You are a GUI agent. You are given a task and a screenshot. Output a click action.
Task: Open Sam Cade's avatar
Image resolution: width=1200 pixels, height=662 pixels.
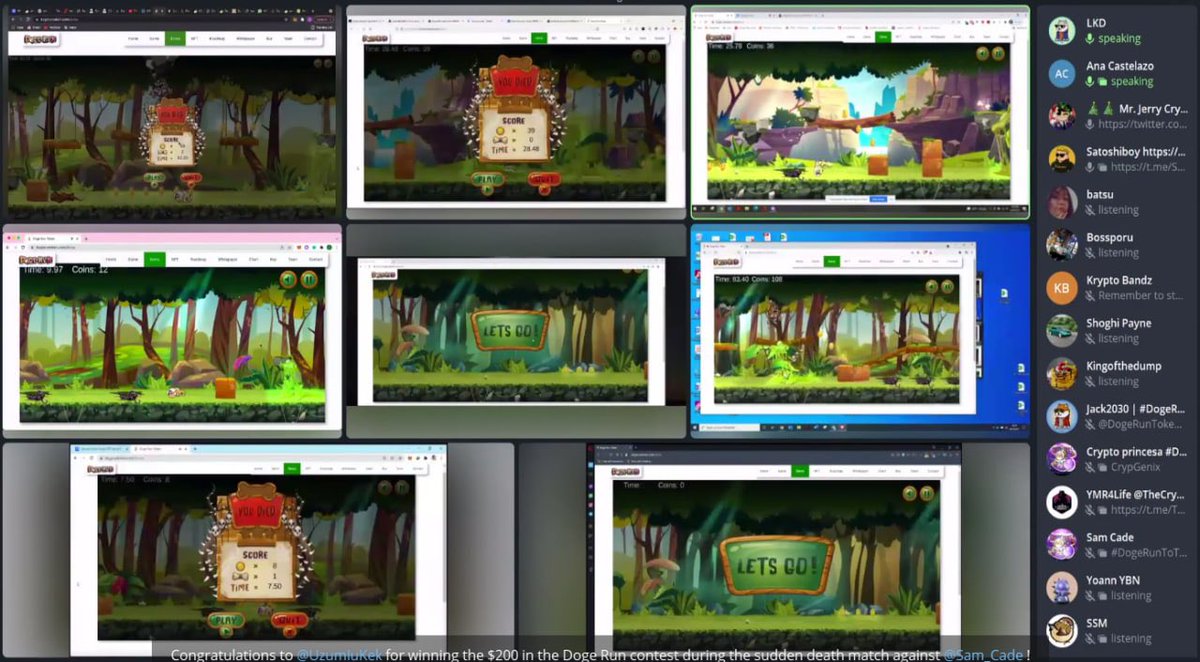click(x=1062, y=545)
